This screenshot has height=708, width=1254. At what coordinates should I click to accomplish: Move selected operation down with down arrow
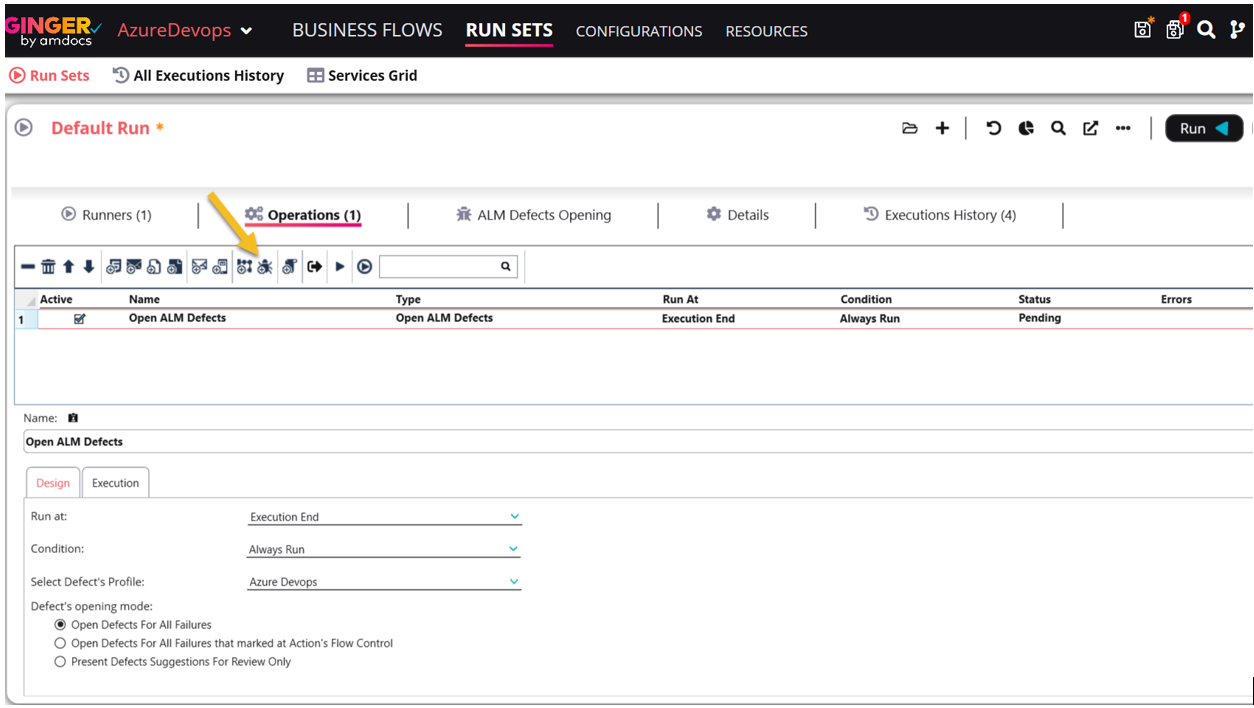pos(88,267)
